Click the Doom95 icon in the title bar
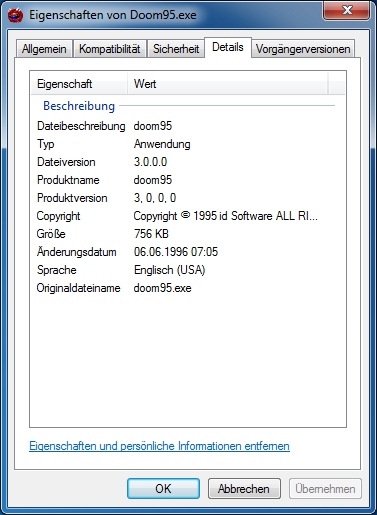Image resolution: width=377 pixels, height=515 pixels. coord(15,15)
